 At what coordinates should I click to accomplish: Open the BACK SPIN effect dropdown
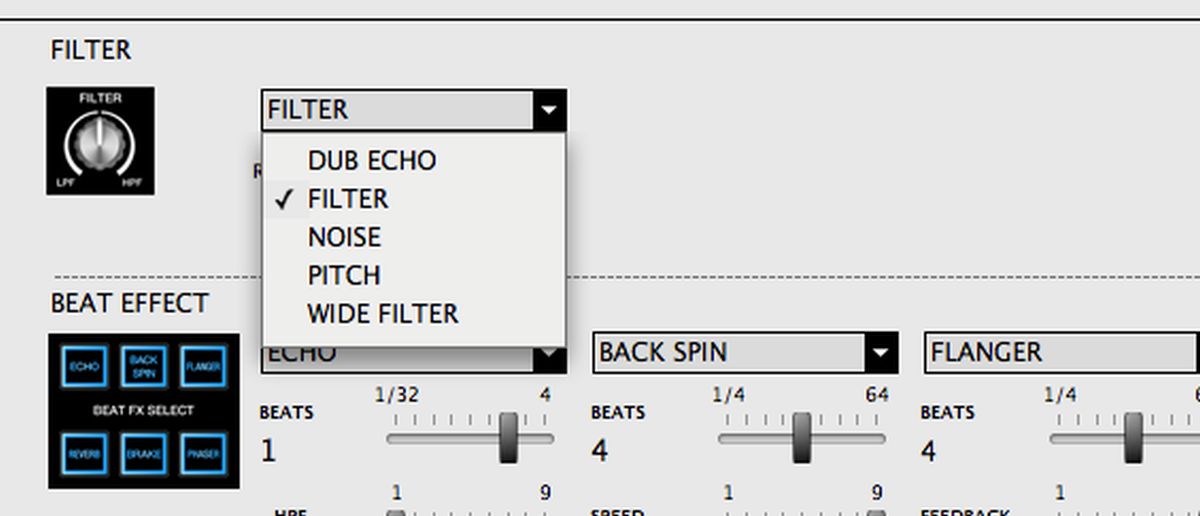pyautogui.click(x=880, y=353)
